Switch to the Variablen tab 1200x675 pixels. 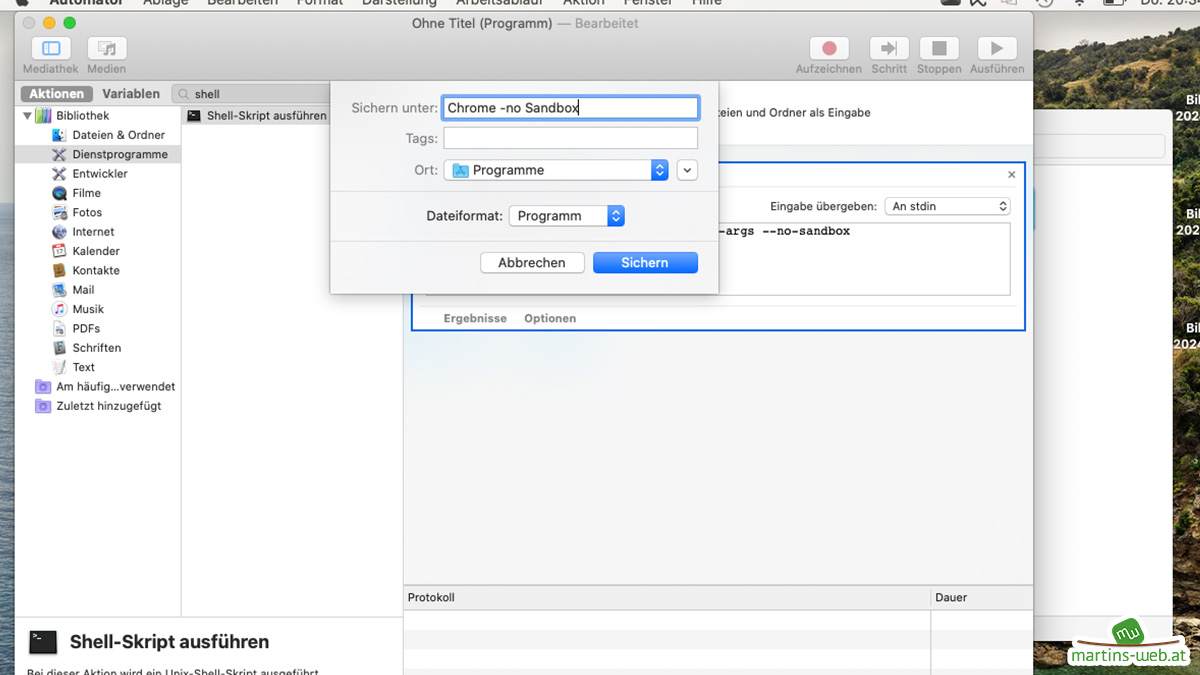point(131,94)
